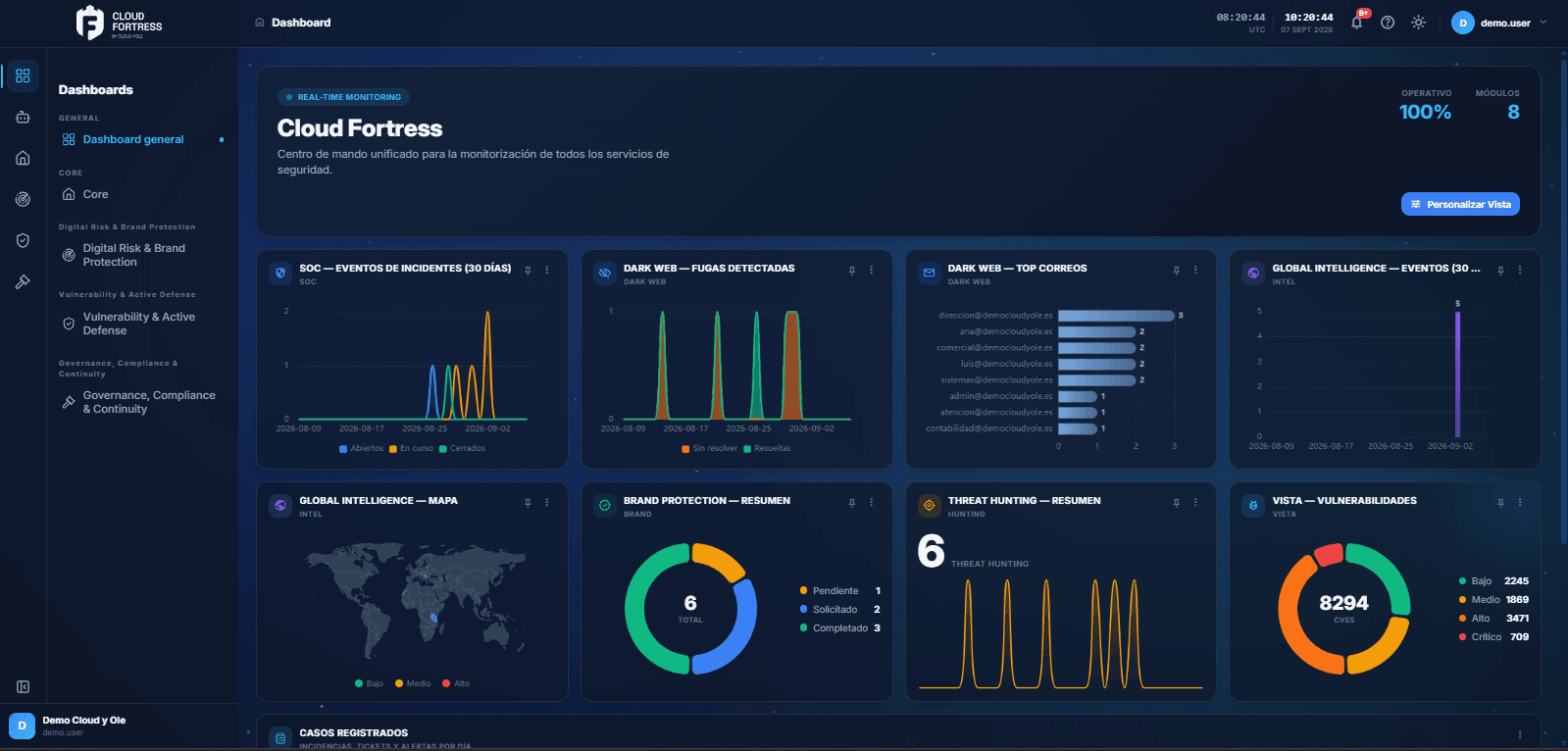Viewport: 1568px width, 751px height.
Task: Click the Casos Registrados database widget icon
Action: 280,738
